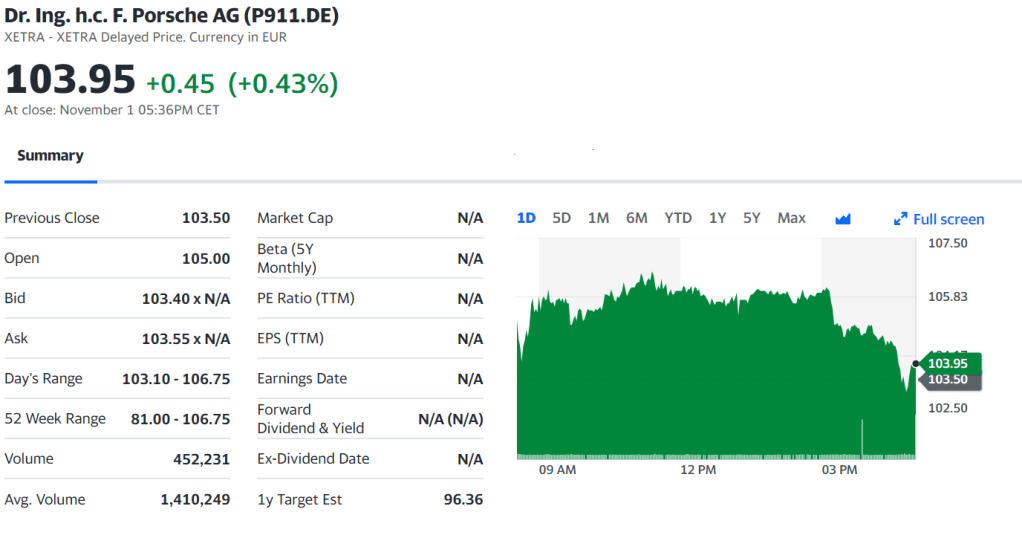
Task: Switch chart to 5D range
Action: click(x=562, y=218)
